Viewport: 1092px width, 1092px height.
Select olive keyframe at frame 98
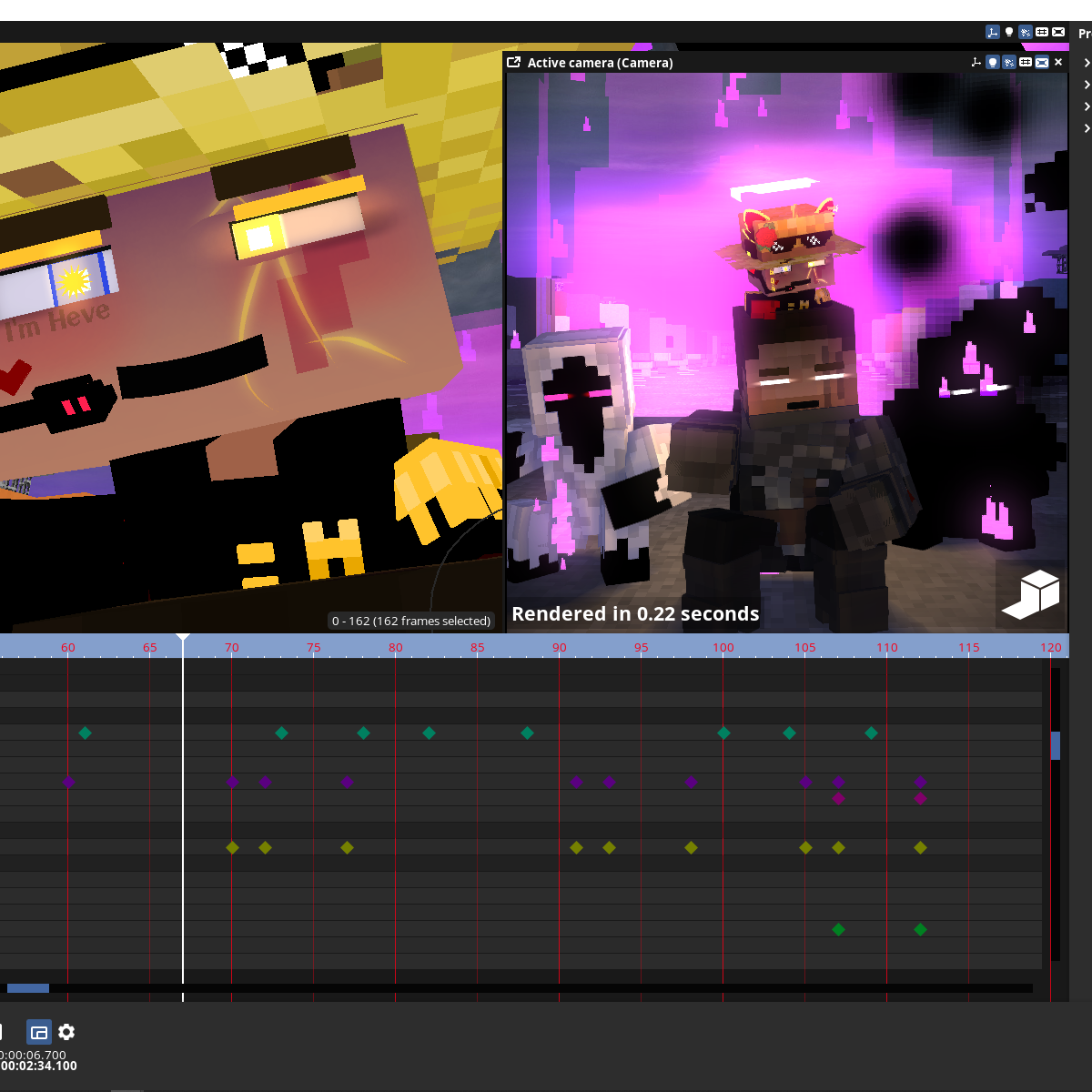pos(691,847)
